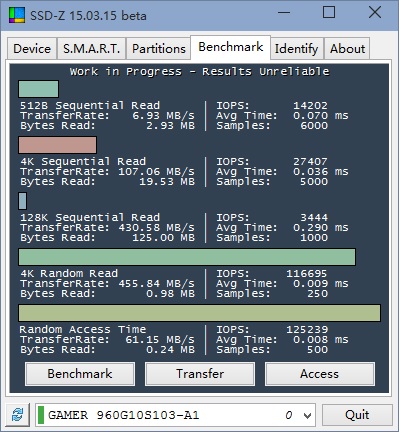Close the SSD-Z window

point(375,13)
